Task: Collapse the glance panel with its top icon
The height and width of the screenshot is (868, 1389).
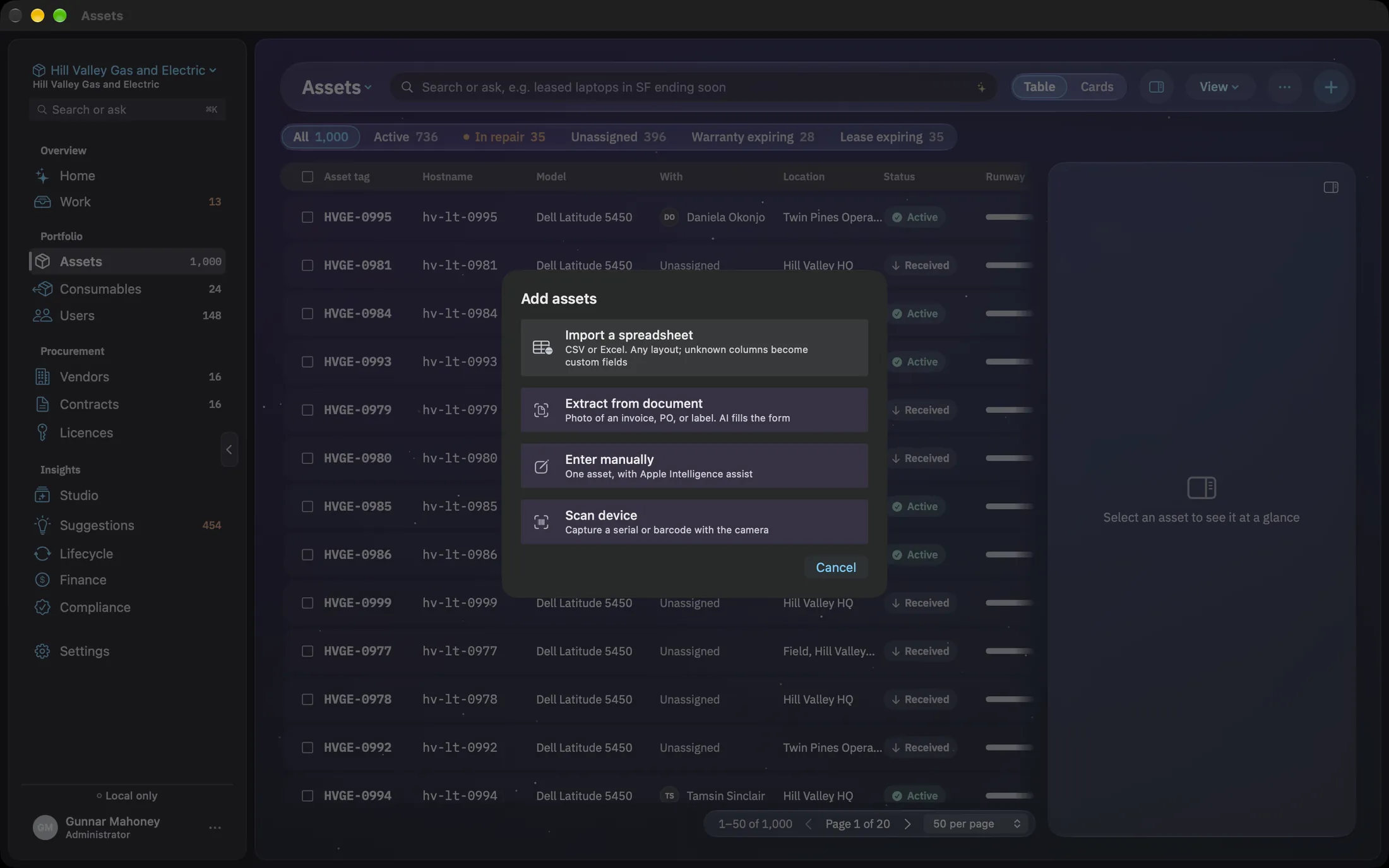Action: click(1330, 187)
